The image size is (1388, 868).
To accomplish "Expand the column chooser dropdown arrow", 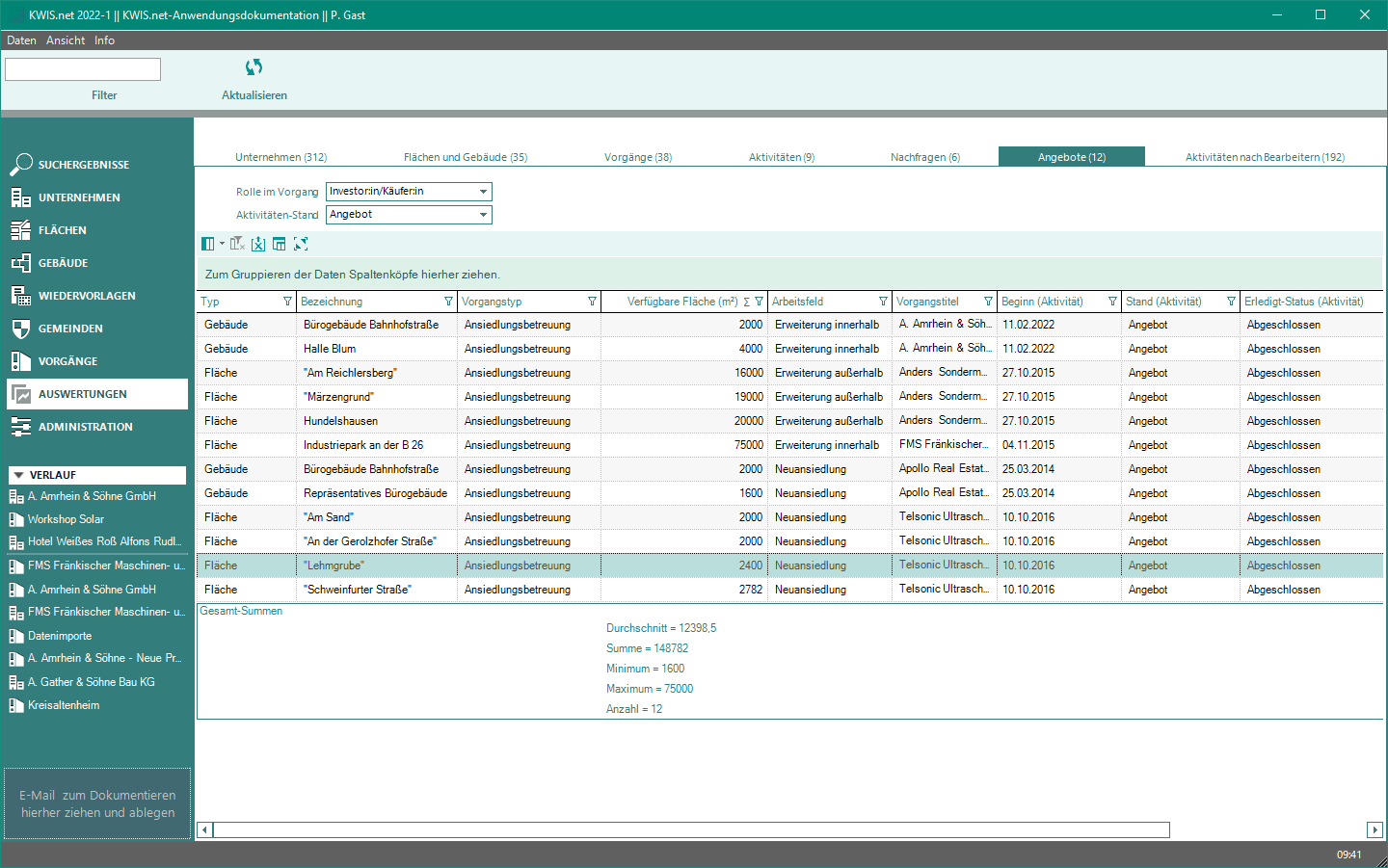I will click(x=222, y=244).
